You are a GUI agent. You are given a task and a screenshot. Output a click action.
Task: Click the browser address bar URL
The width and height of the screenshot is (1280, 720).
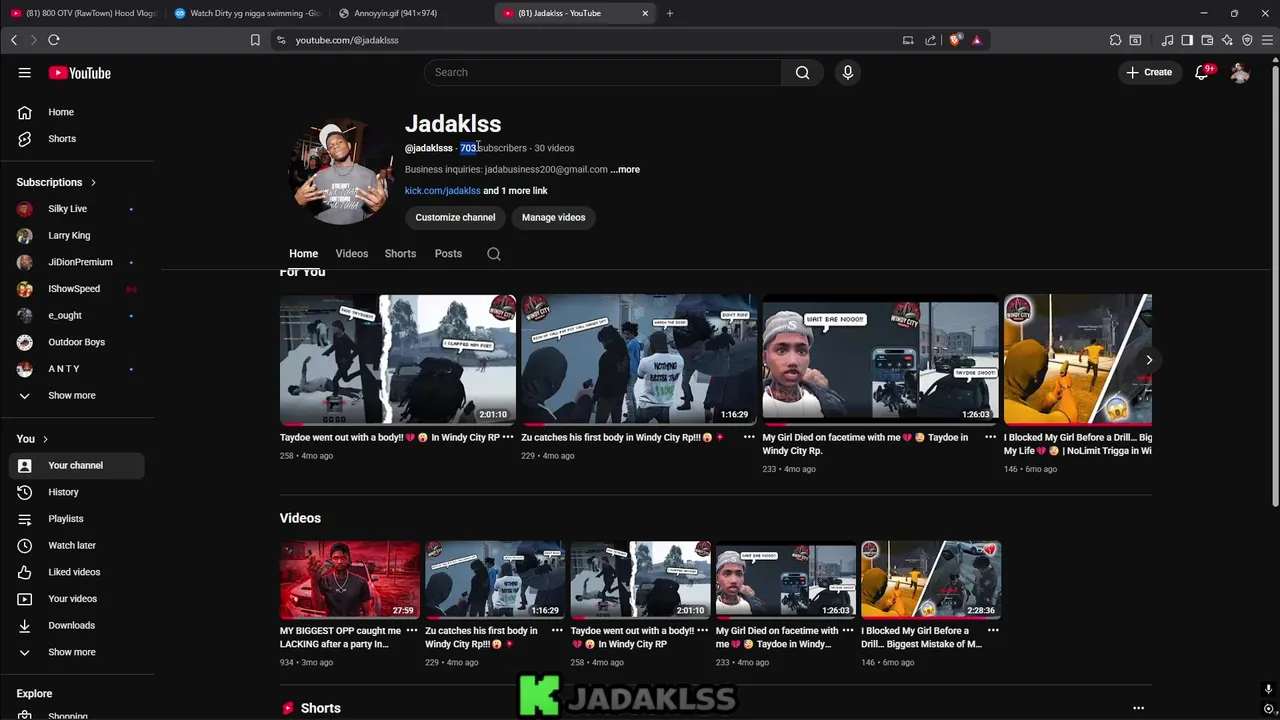coord(347,40)
